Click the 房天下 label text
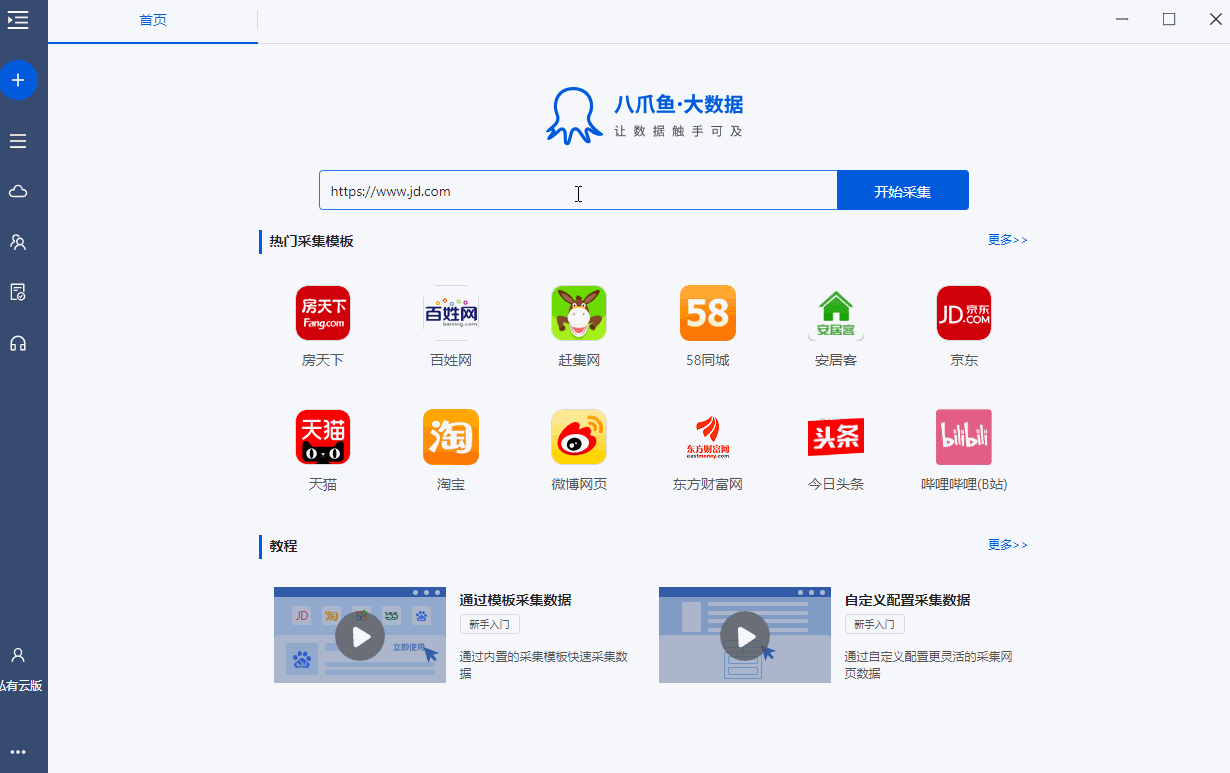 pos(323,360)
